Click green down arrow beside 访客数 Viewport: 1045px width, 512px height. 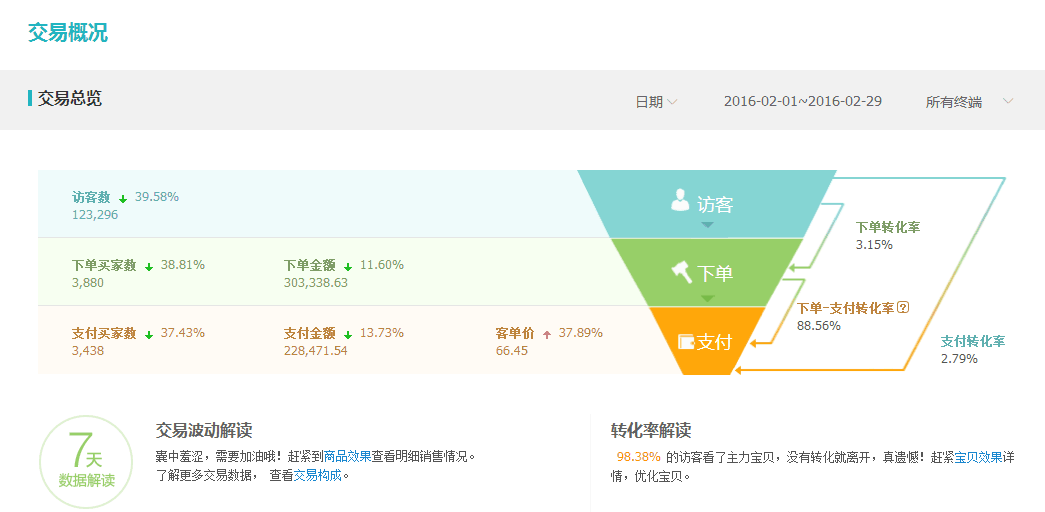[x=123, y=198]
